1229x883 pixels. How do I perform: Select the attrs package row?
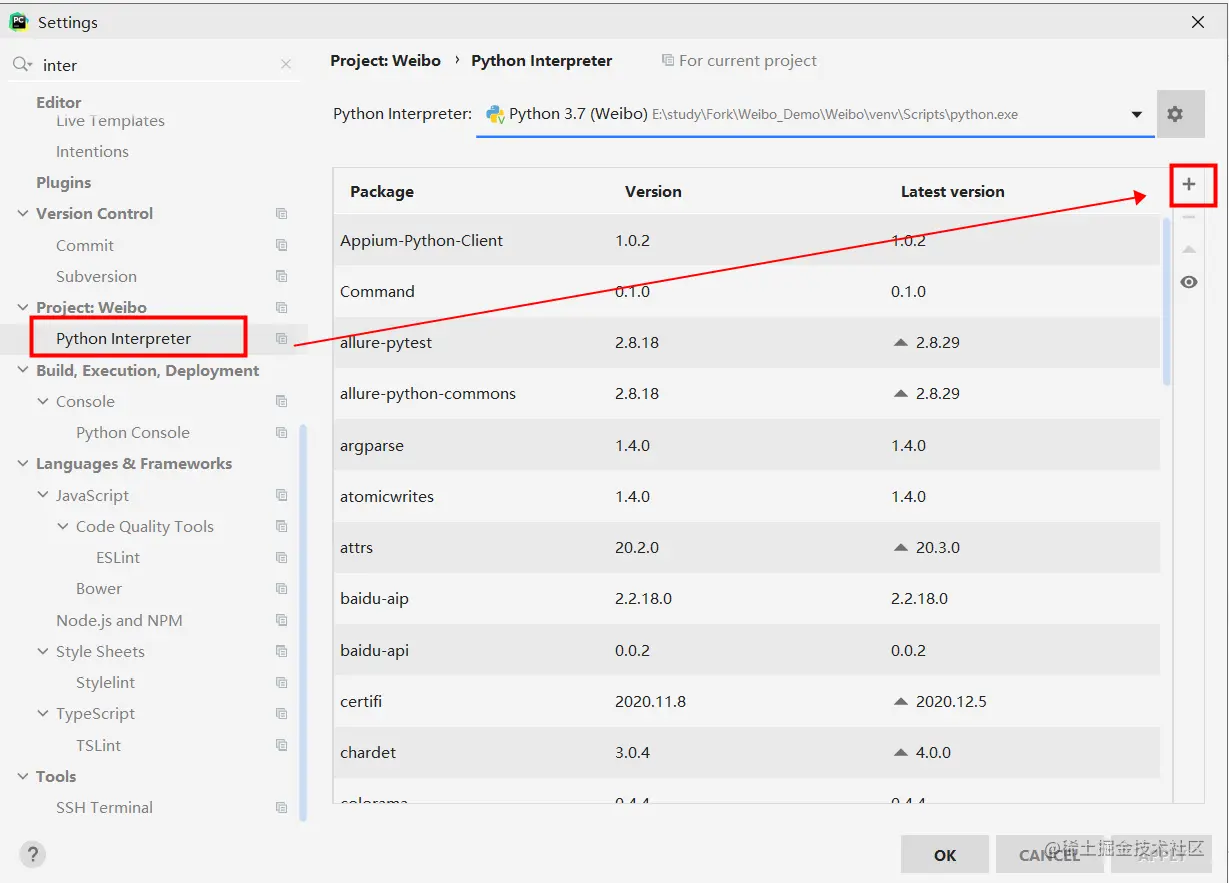point(747,547)
